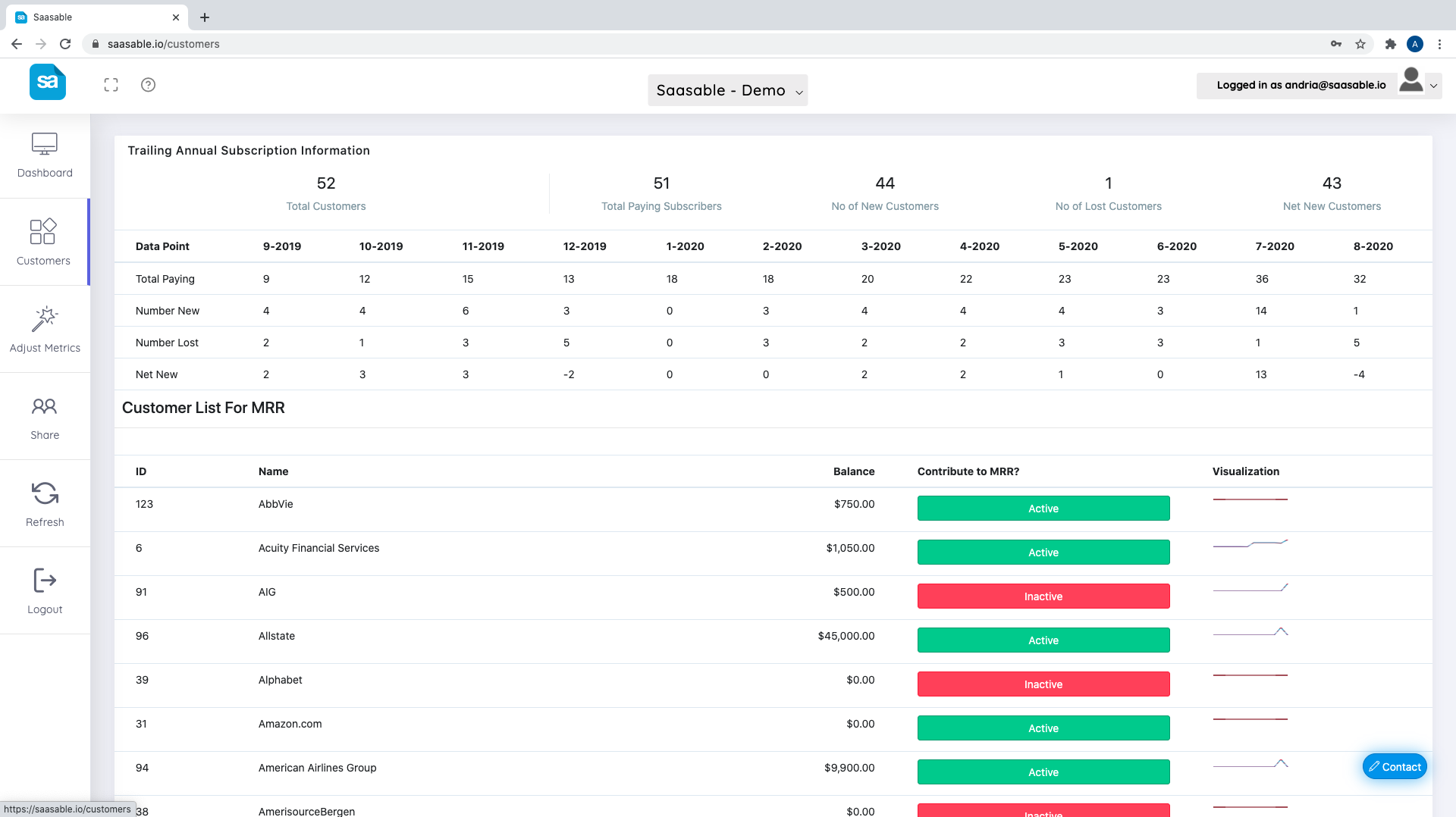Go back with browser back arrow

[x=17, y=44]
